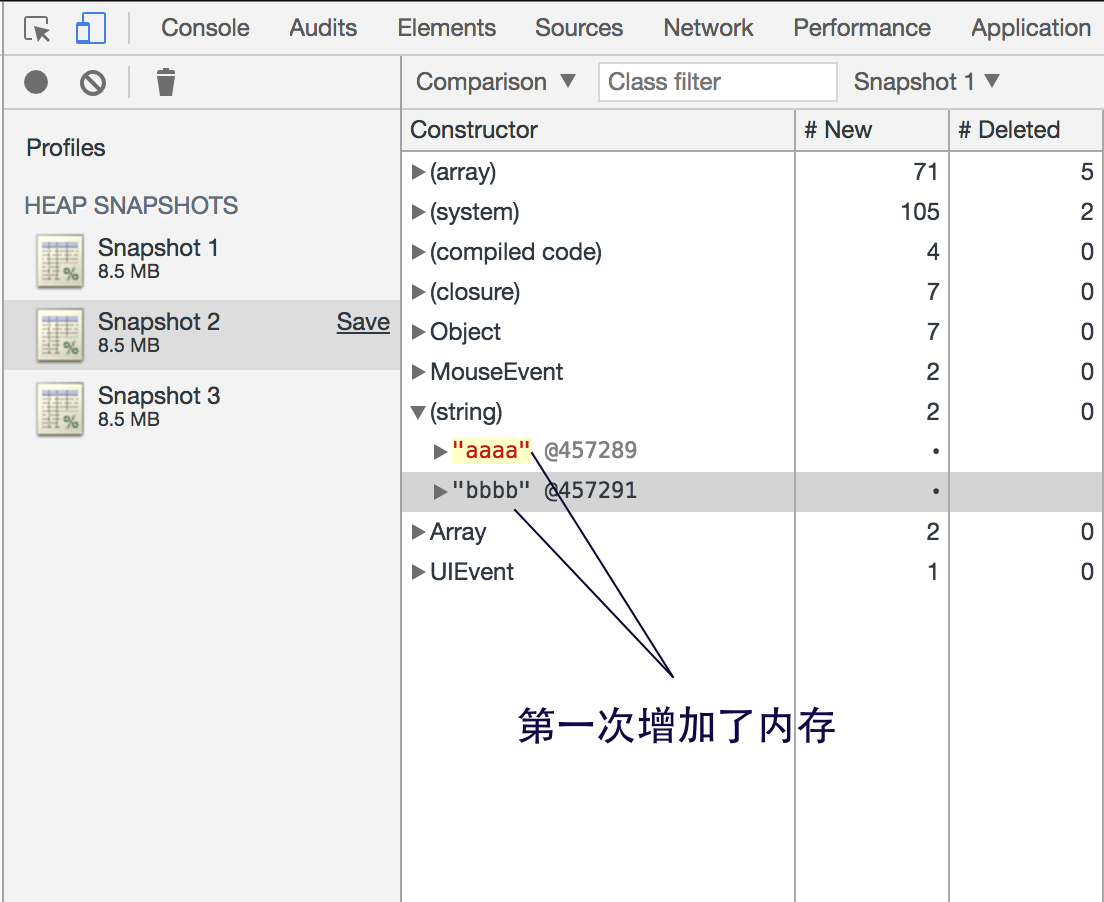Open the Snapshot 1 base snapshot dropdown
This screenshot has width=1104, height=902.
[926, 82]
